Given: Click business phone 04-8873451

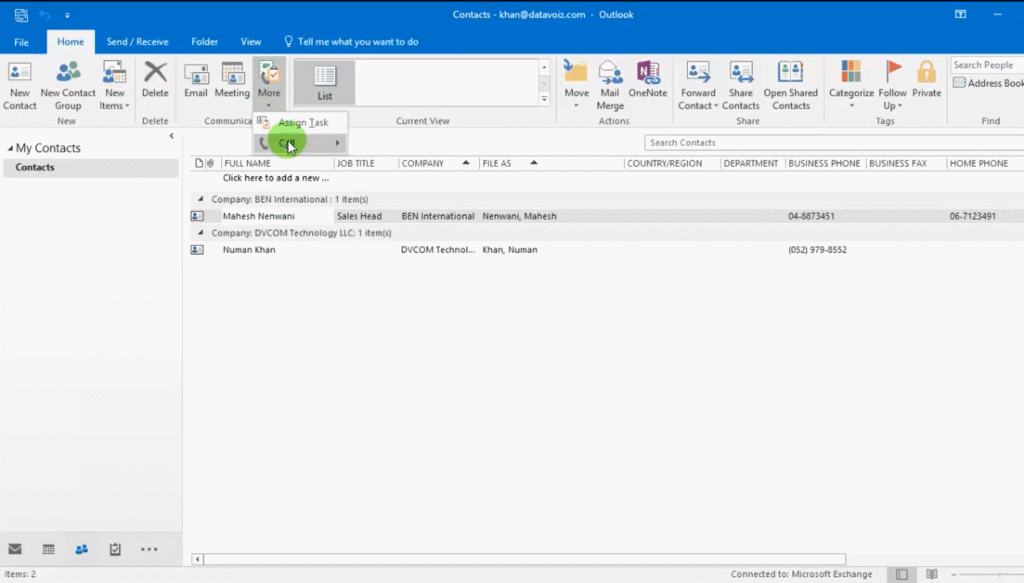Looking at the screenshot, I should click(811, 216).
